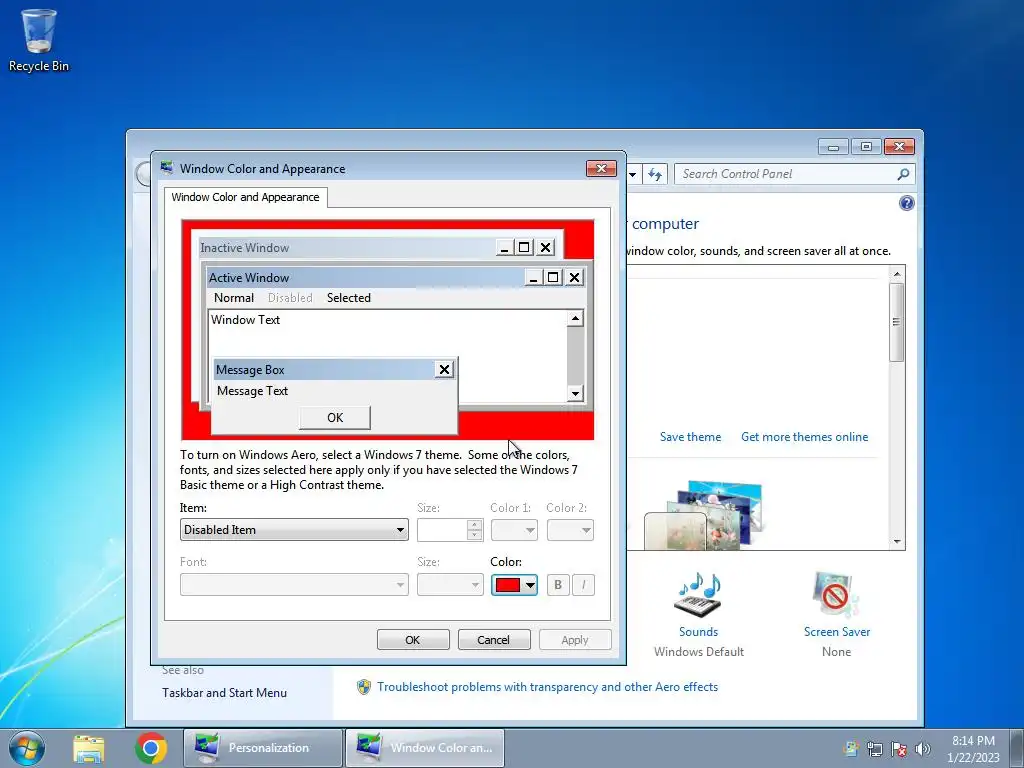Viewport: 1024px width, 768px height.
Task: Click the network tray icon
Action: pos(874,749)
